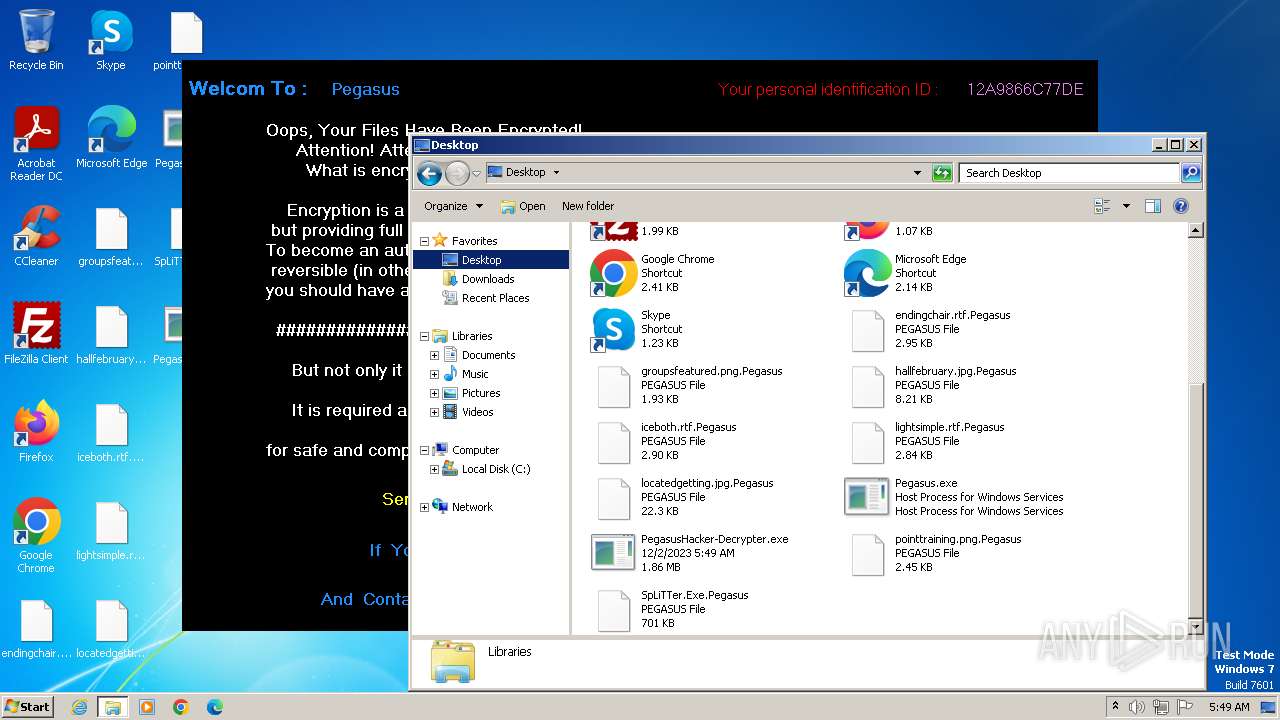
Task: Select endingchair file icon on desktop
Action: point(36,630)
